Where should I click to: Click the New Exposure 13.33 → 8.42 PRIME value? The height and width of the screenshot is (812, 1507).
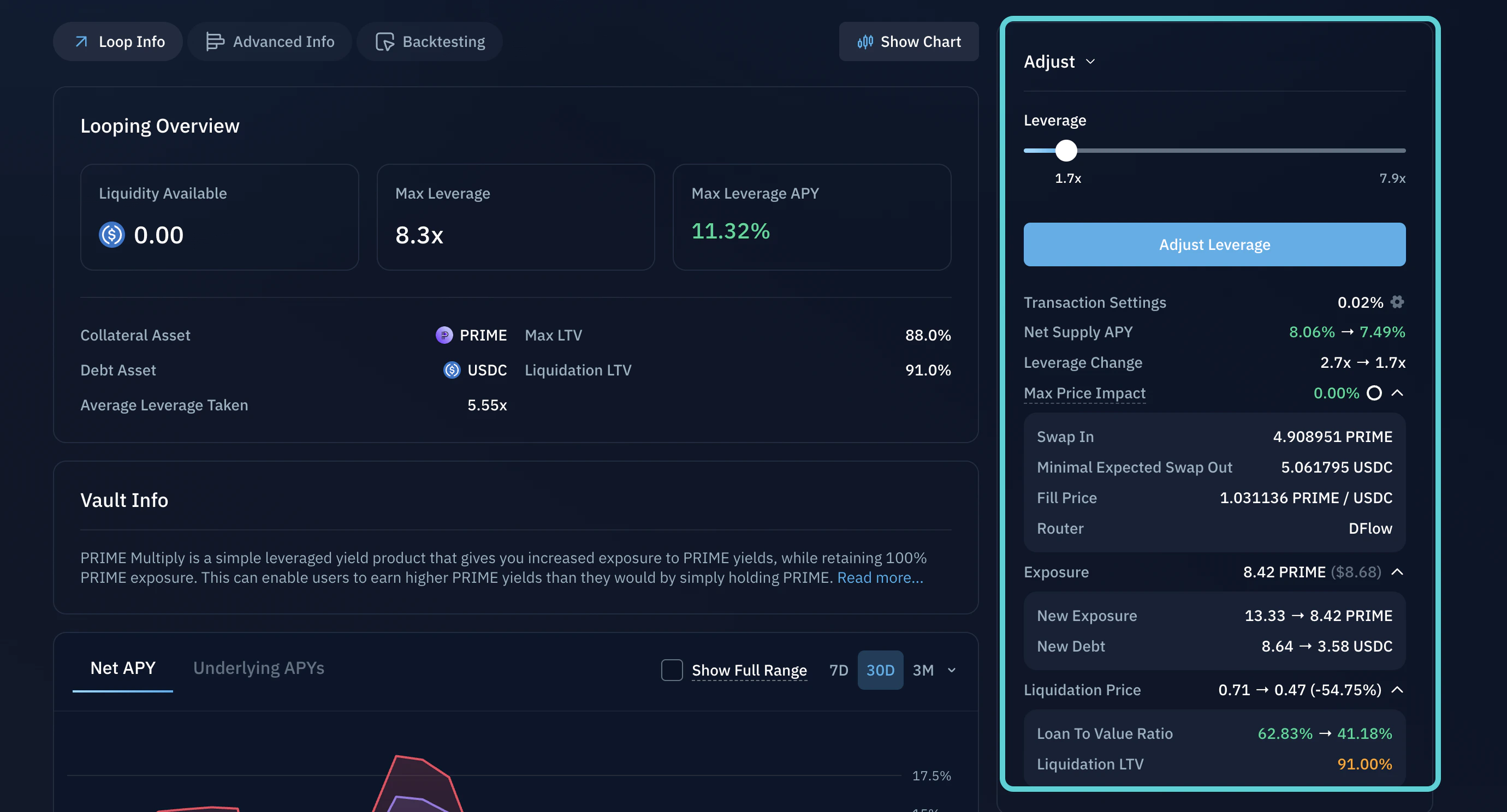pyautogui.click(x=1318, y=616)
